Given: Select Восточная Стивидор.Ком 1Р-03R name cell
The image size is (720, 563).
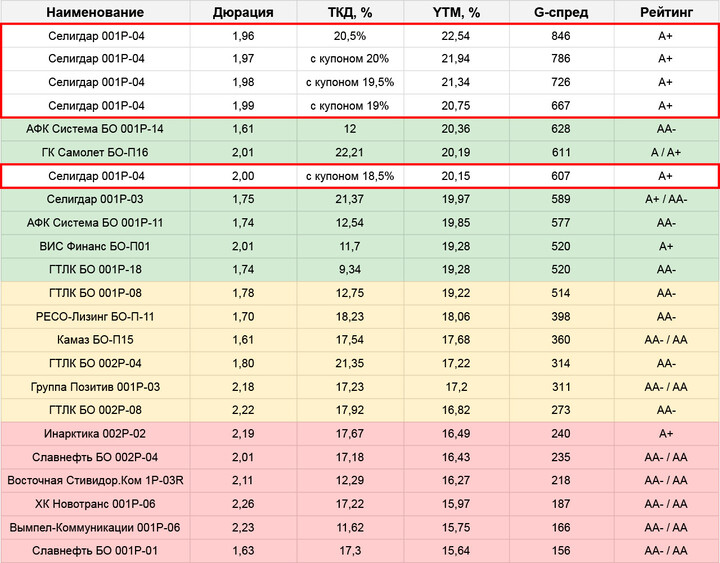Looking at the screenshot, I should pyautogui.click(x=95, y=480).
